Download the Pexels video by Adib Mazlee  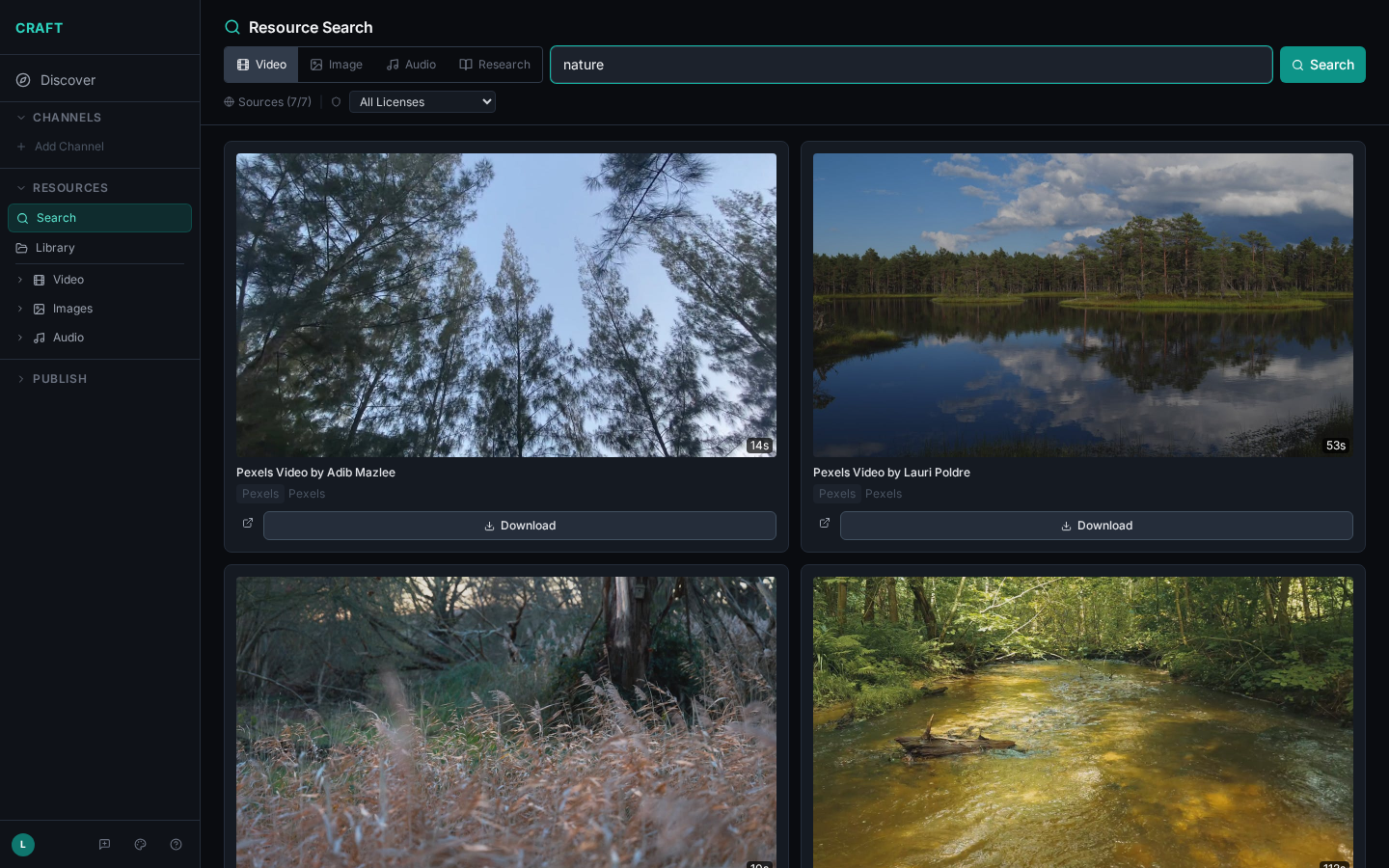coord(519,526)
